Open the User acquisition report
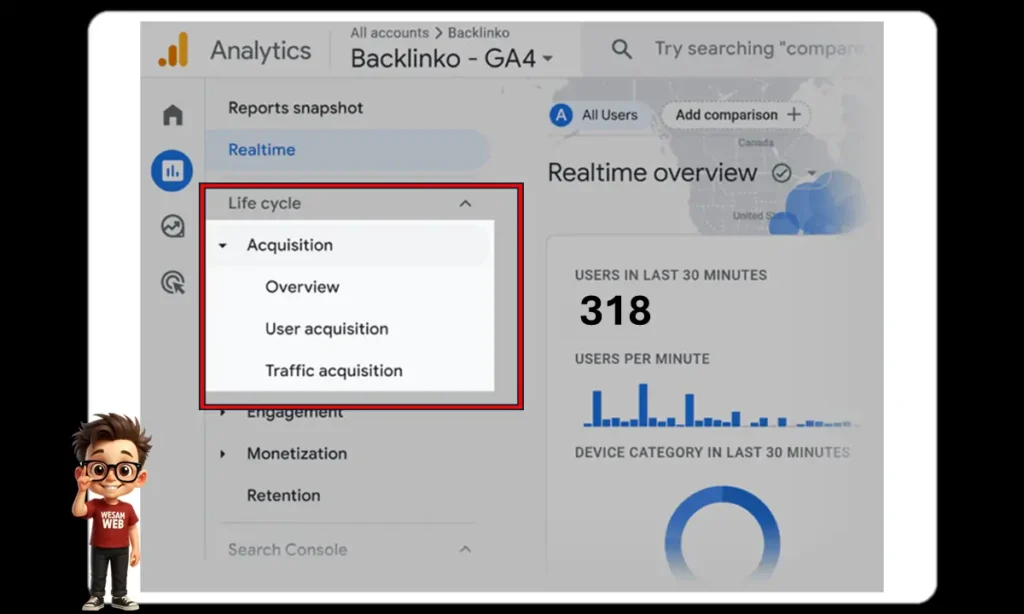 pyautogui.click(x=326, y=329)
